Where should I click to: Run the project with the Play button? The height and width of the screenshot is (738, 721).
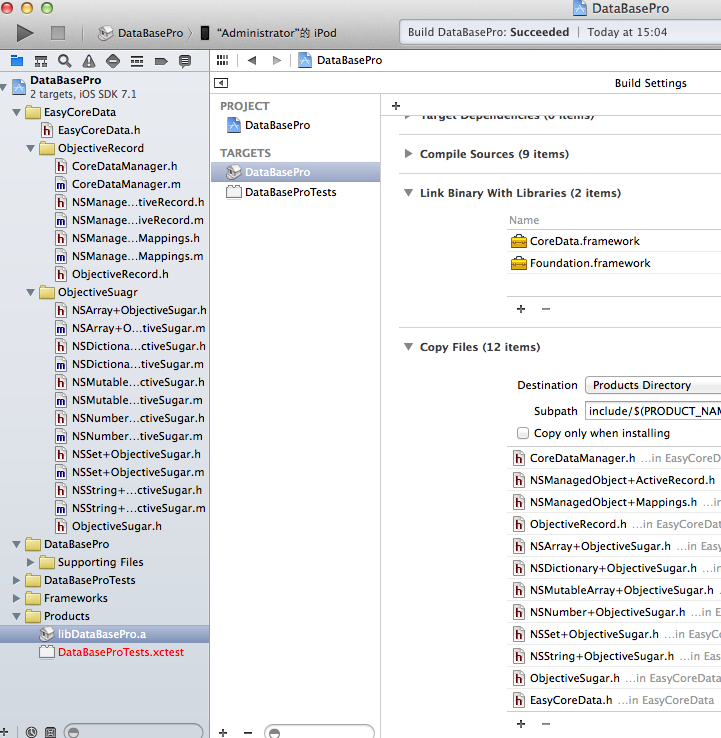click(x=24, y=33)
